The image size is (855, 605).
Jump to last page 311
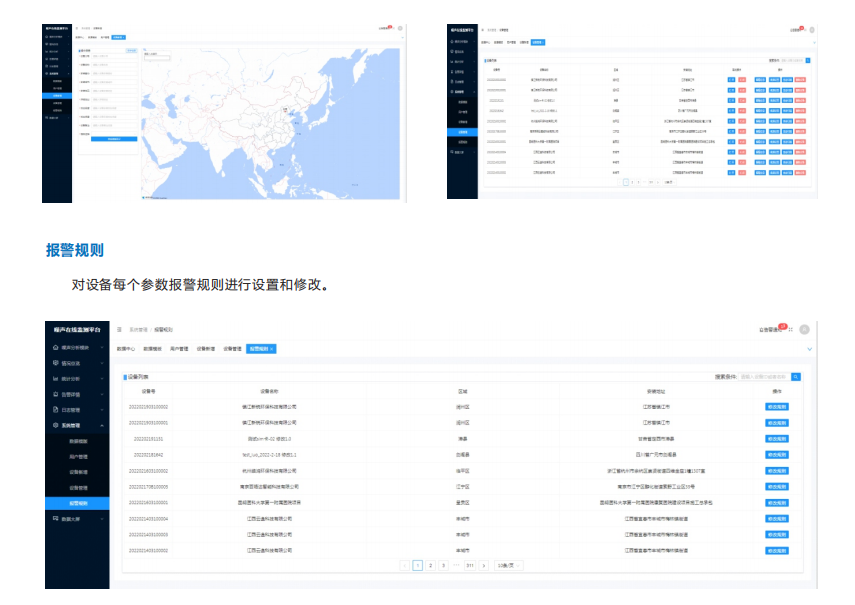[x=470, y=566]
